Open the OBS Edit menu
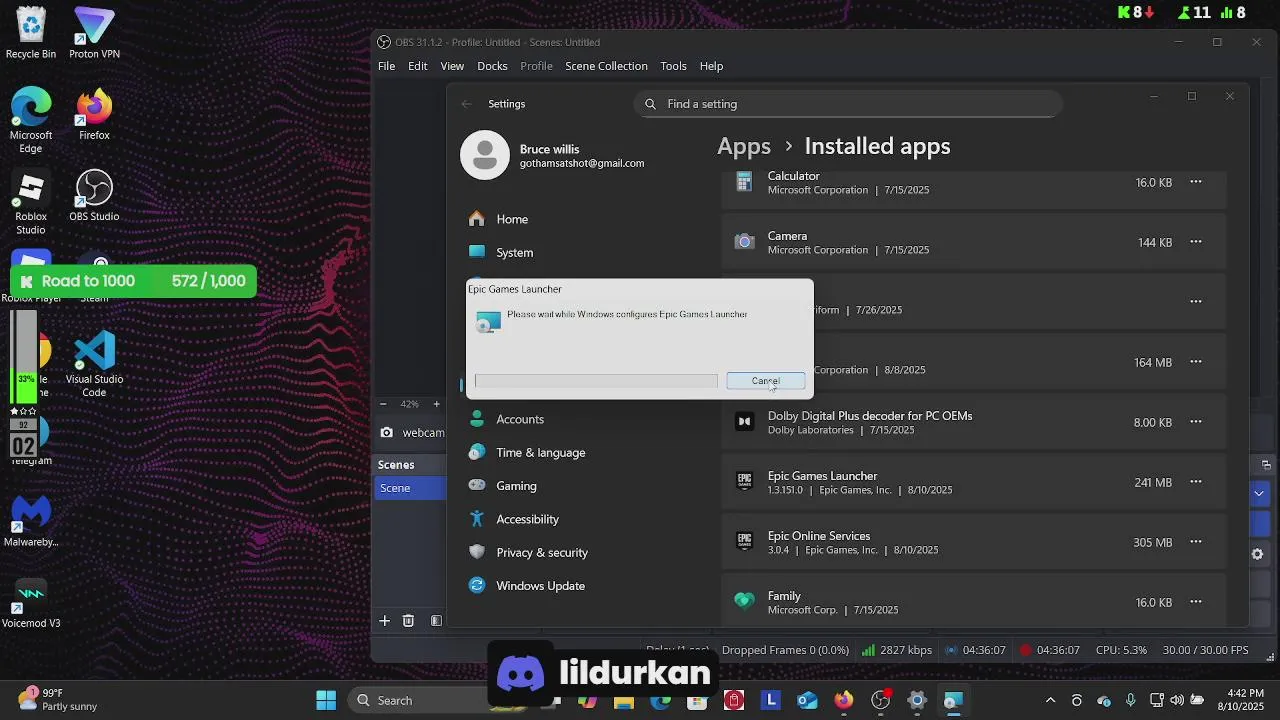This screenshot has height=720, width=1280. (x=418, y=66)
